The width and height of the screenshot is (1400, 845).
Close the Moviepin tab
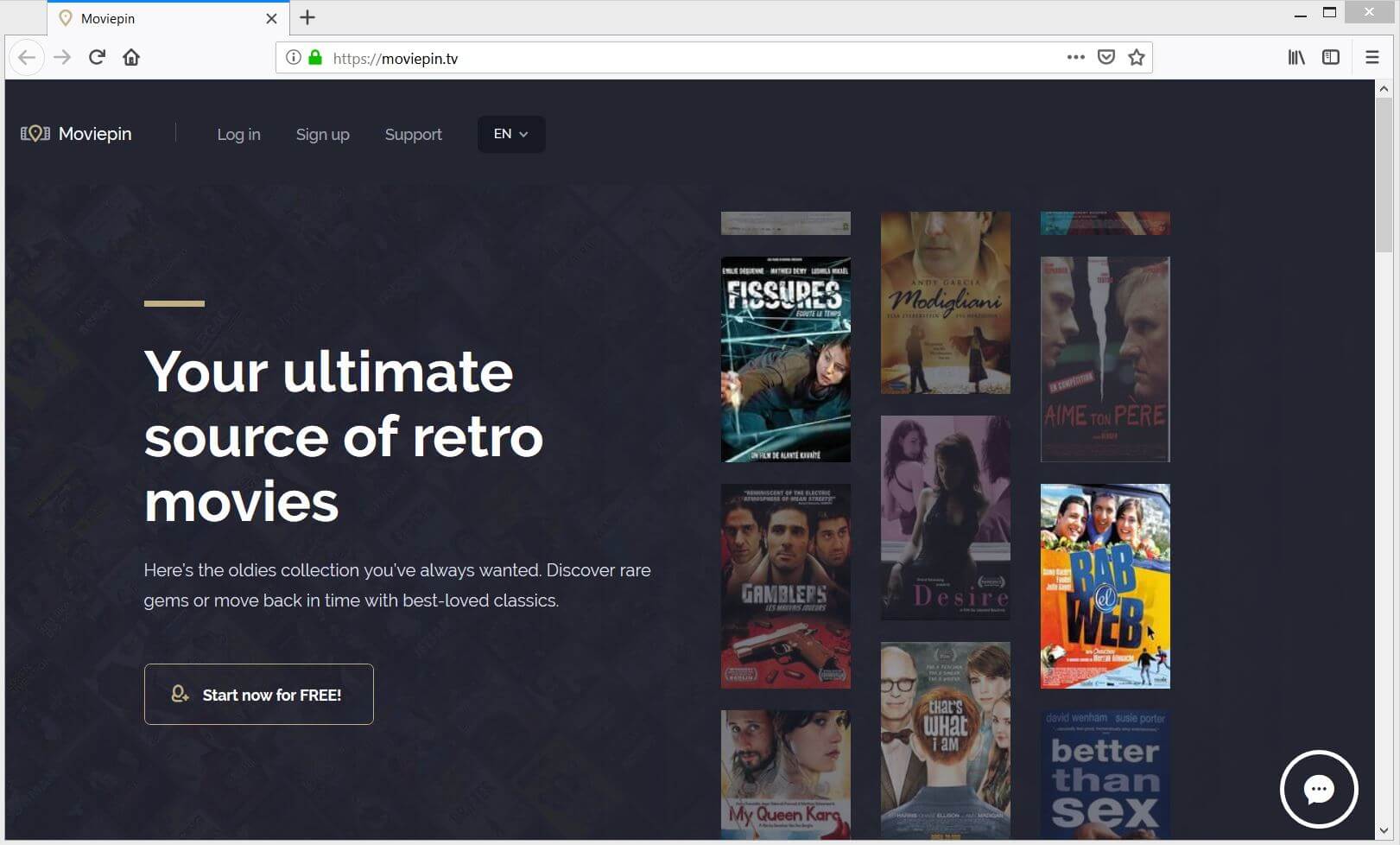point(271,18)
